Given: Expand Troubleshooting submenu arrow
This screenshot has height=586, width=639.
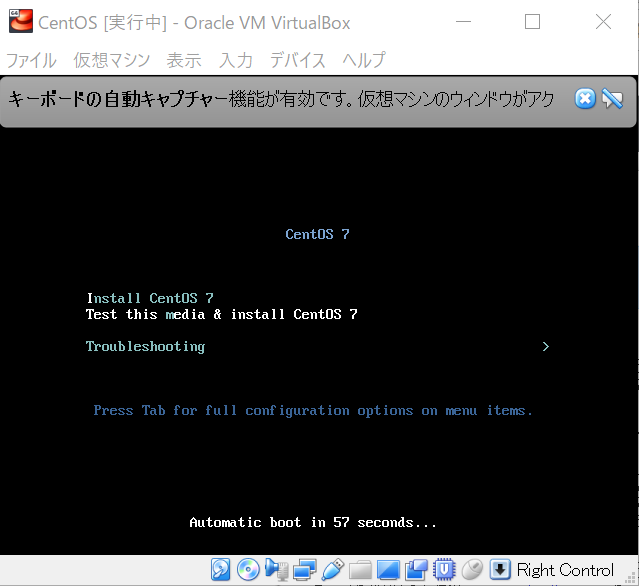Looking at the screenshot, I should click(x=546, y=346).
